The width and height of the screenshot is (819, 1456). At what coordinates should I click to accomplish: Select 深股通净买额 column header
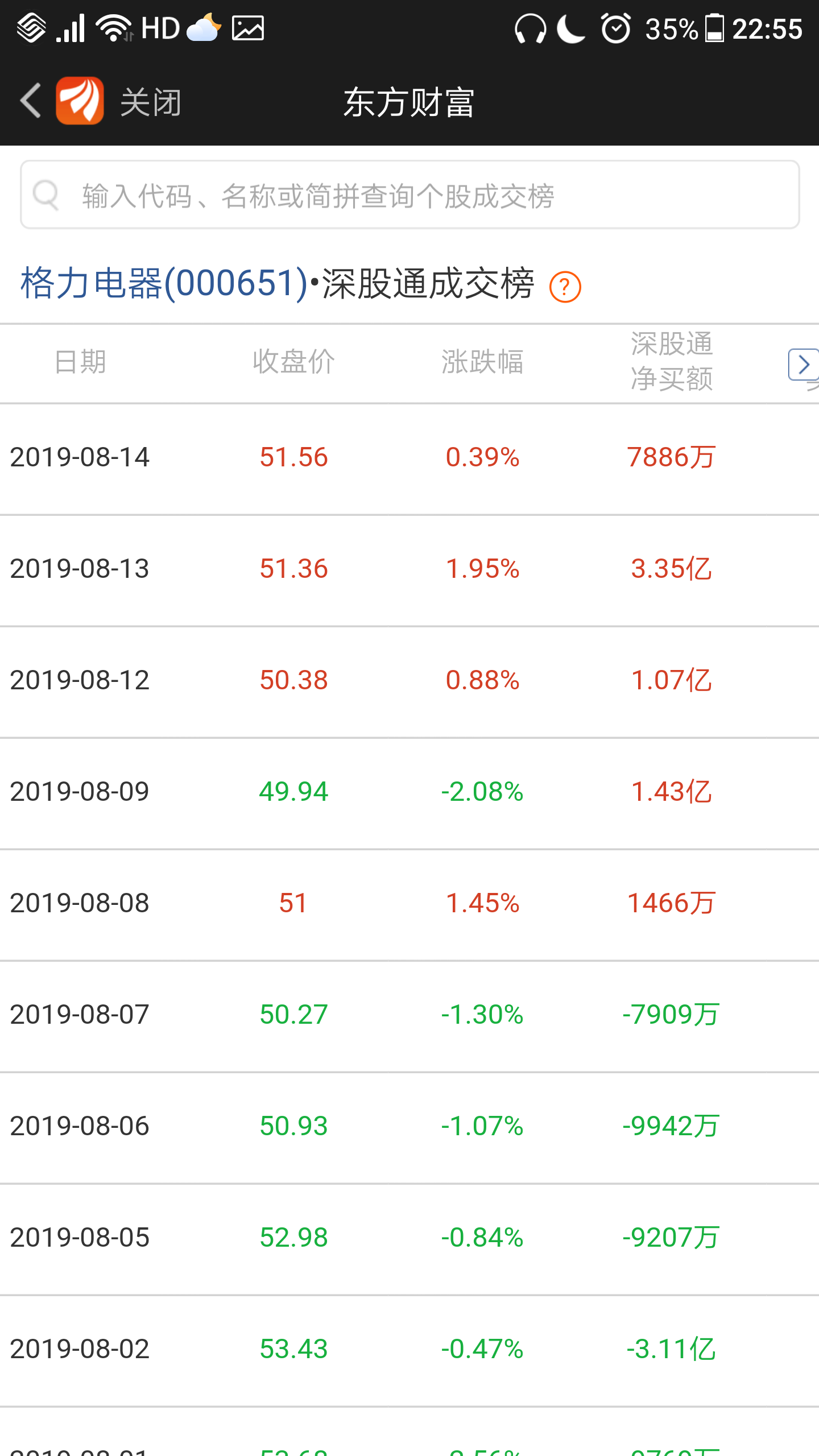click(x=672, y=362)
